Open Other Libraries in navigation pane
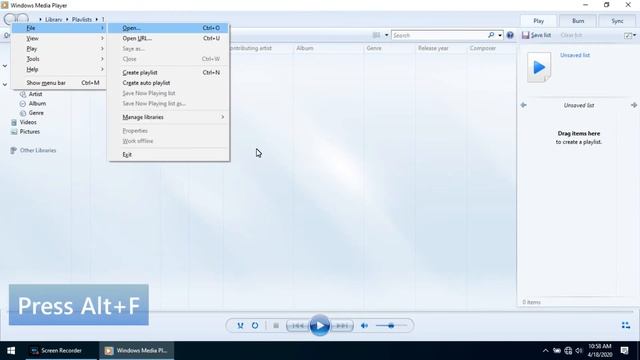This screenshot has width=640, height=360. click(x=38, y=151)
